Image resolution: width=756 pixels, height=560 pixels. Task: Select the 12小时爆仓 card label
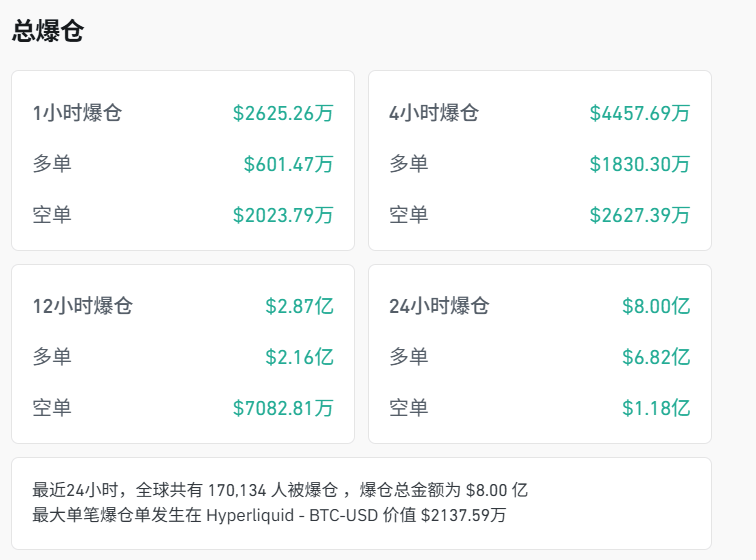[82, 306]
